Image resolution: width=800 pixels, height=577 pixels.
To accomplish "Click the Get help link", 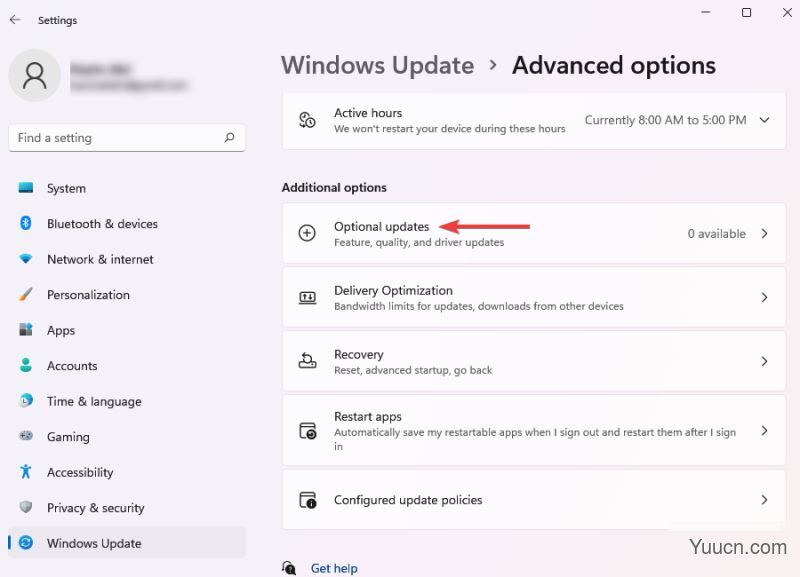I will (334, 568).
